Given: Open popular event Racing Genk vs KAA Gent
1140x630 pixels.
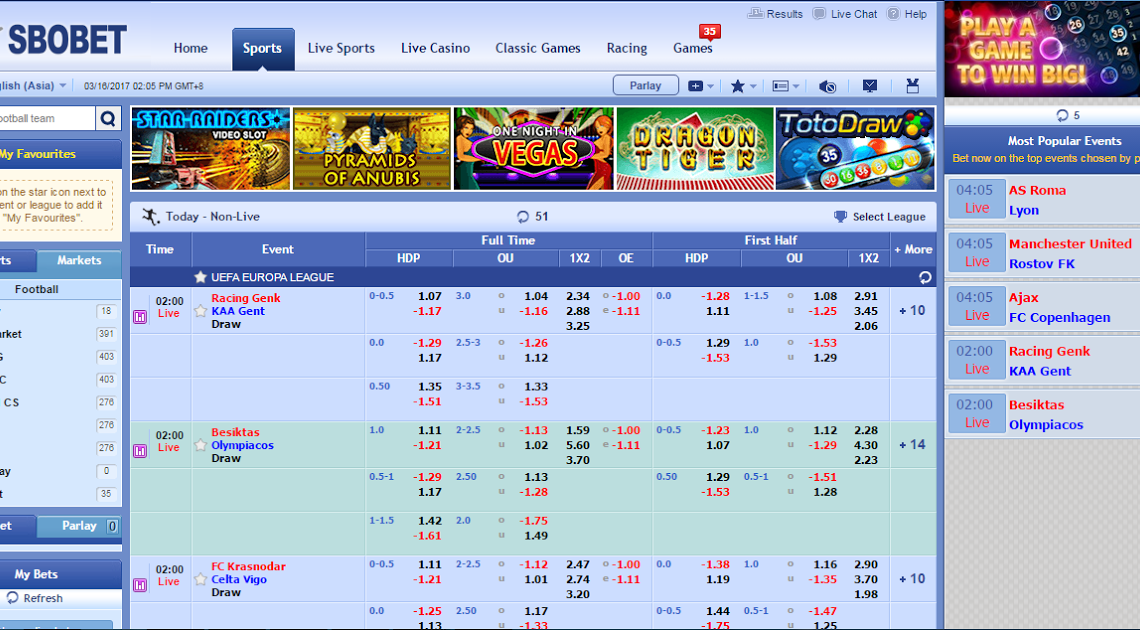Looking at the screenshot, I should pos(1043,361).
